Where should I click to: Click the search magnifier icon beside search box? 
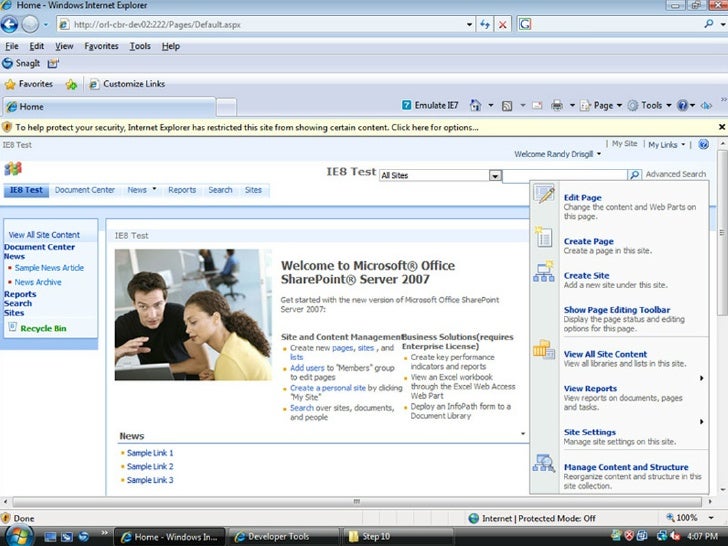click(x=634, y=175)
